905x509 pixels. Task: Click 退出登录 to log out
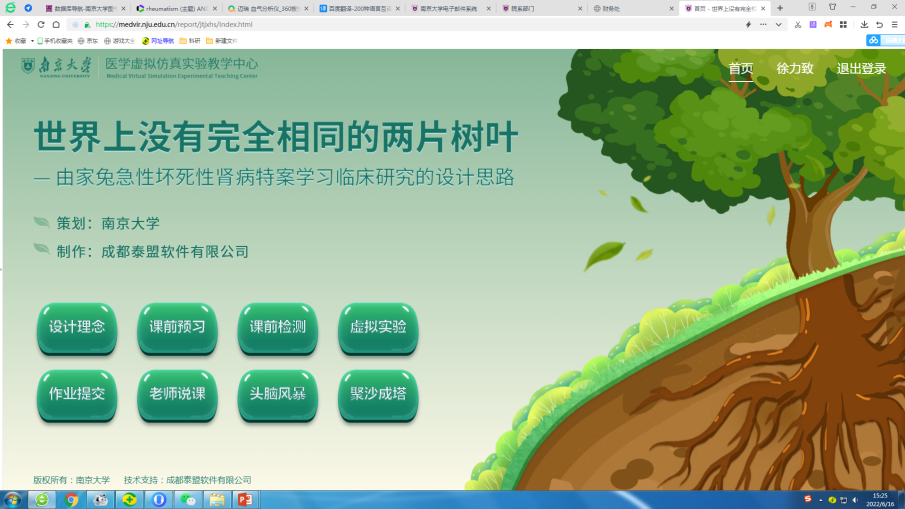[x=861, y=69]
